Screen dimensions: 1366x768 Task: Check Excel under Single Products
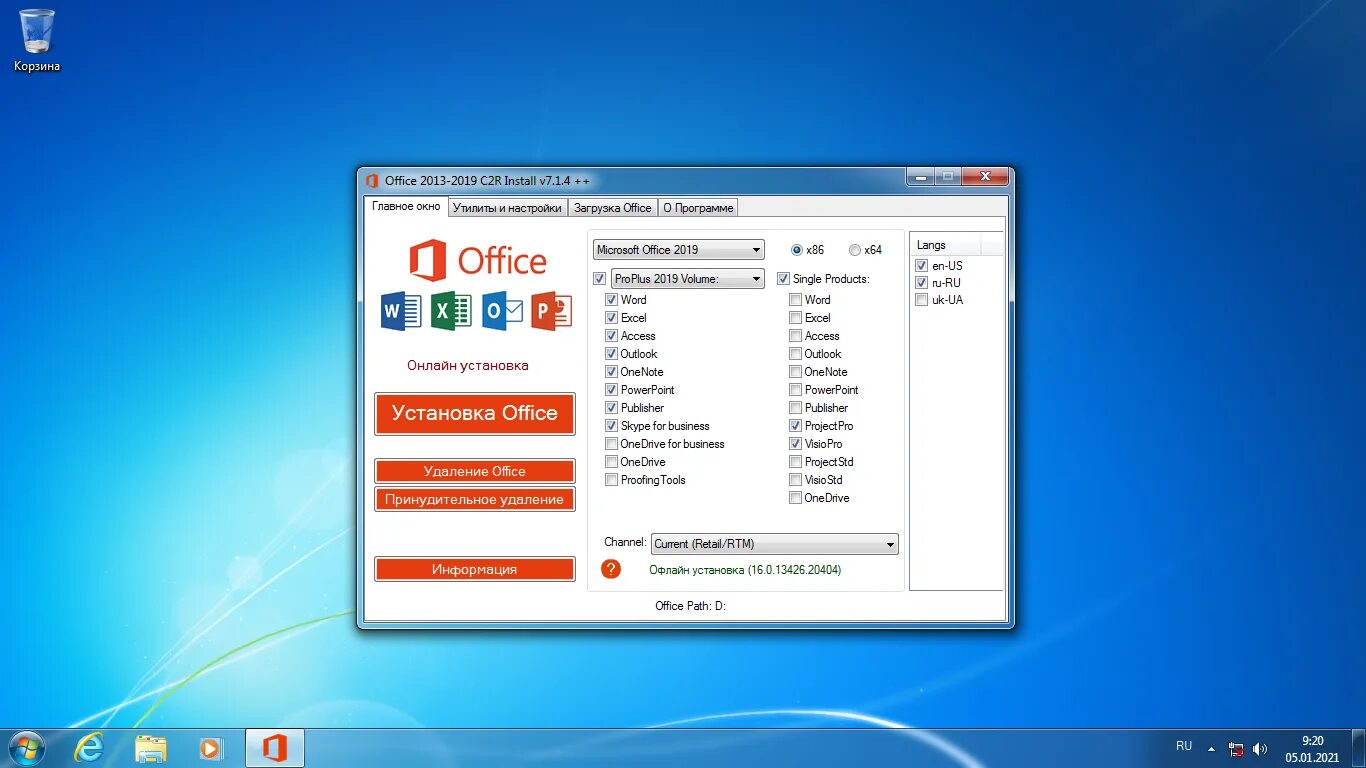click(795, 318)
